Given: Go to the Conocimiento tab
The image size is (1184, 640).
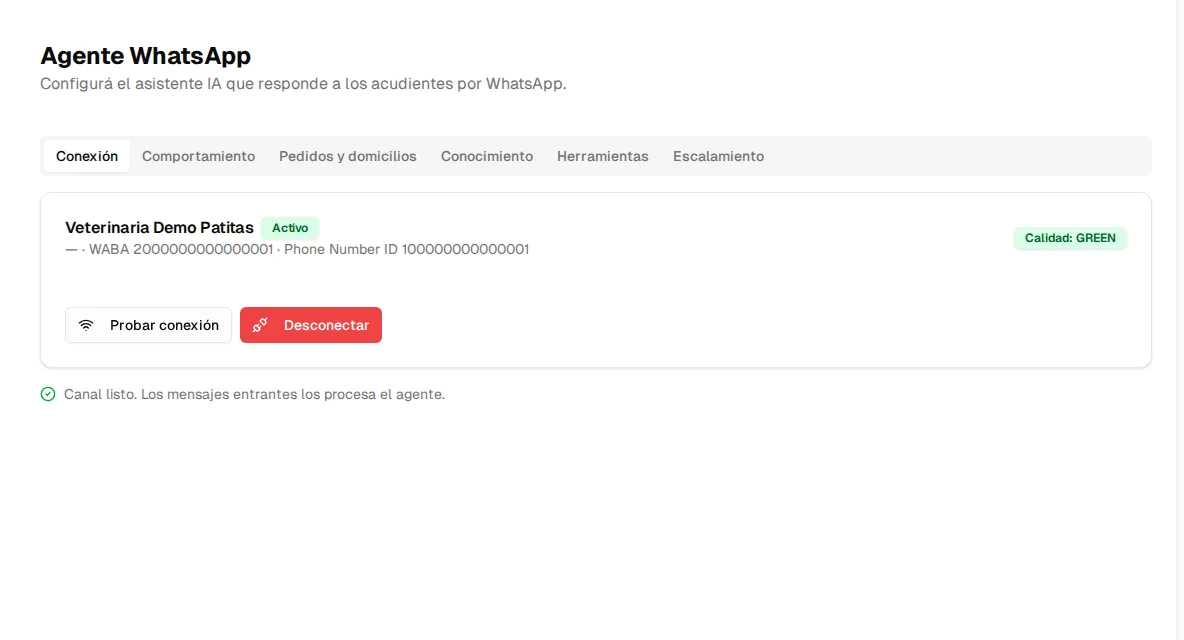Looking at the screenshot, I should tap(487, 156).
